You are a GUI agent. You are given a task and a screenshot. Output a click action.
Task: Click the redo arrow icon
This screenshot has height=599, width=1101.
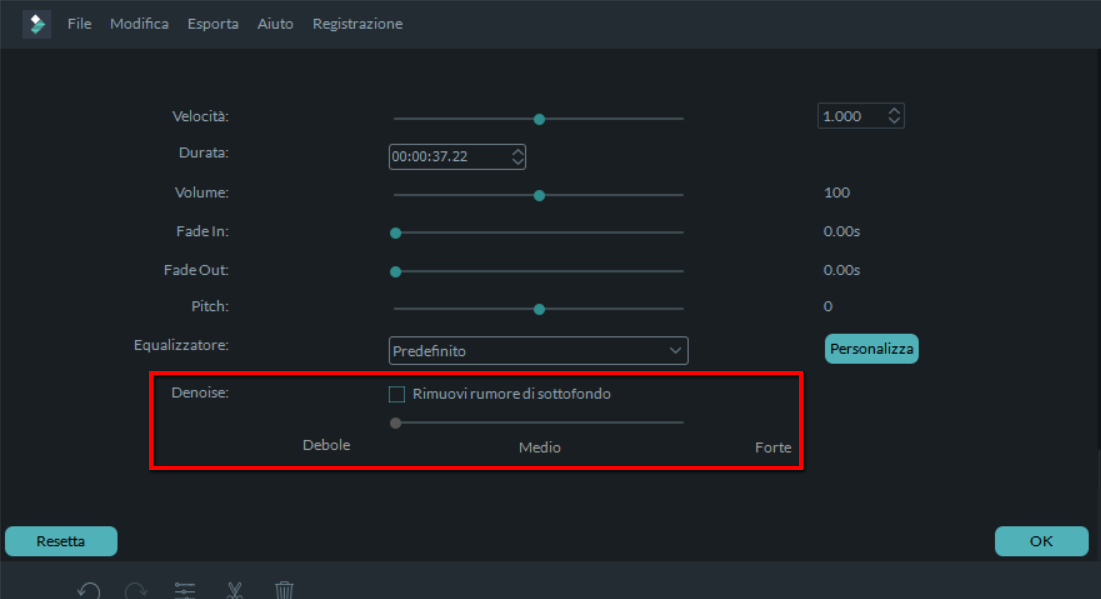click(136, 590)
